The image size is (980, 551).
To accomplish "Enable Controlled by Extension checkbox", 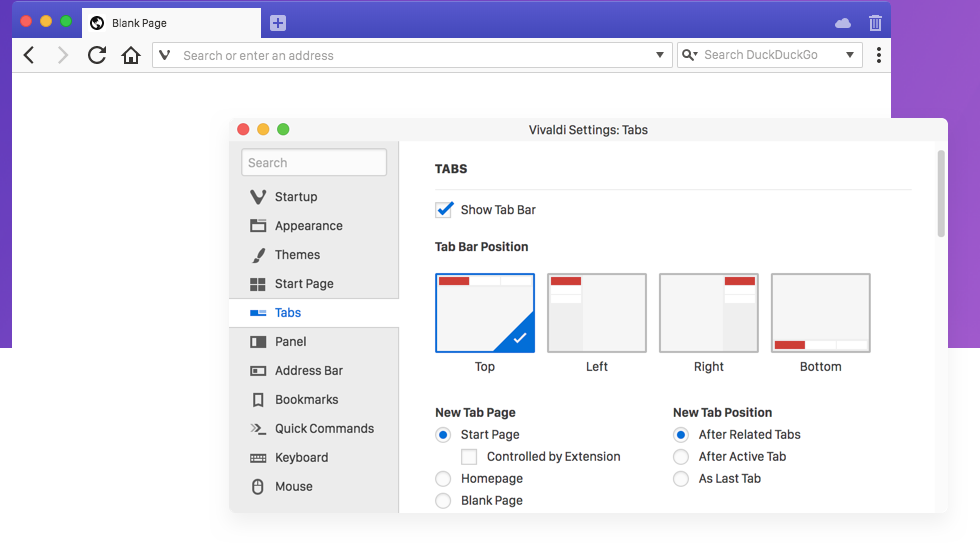I will point(469,457).
